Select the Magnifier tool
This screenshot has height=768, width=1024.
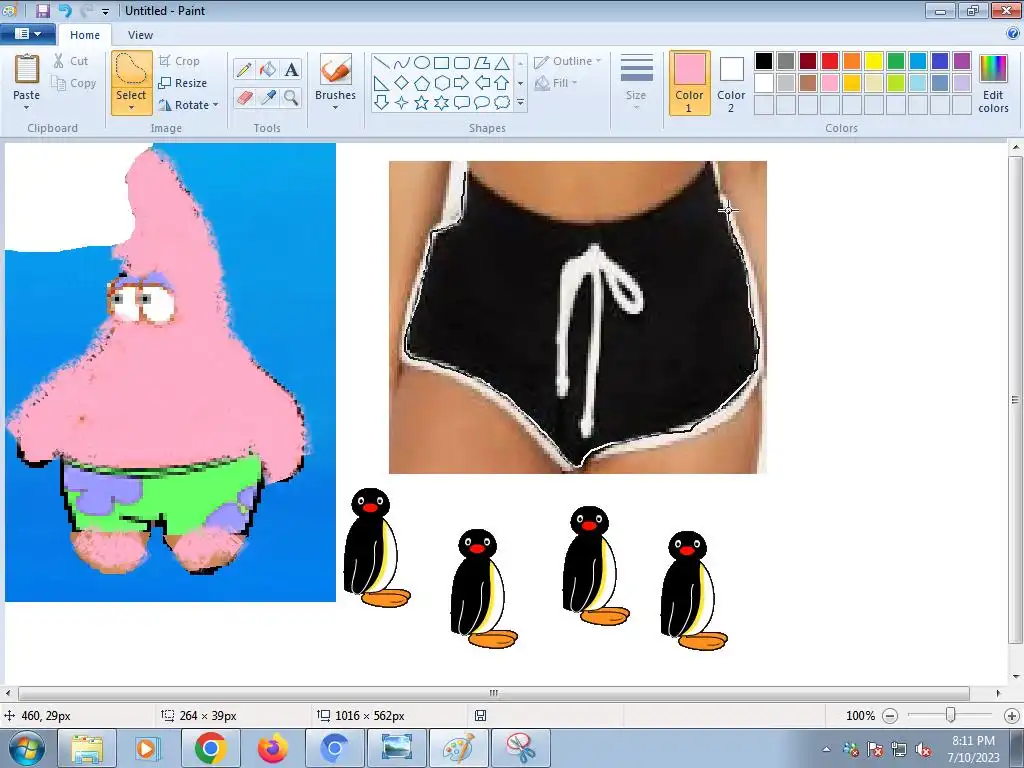(291, 98)
